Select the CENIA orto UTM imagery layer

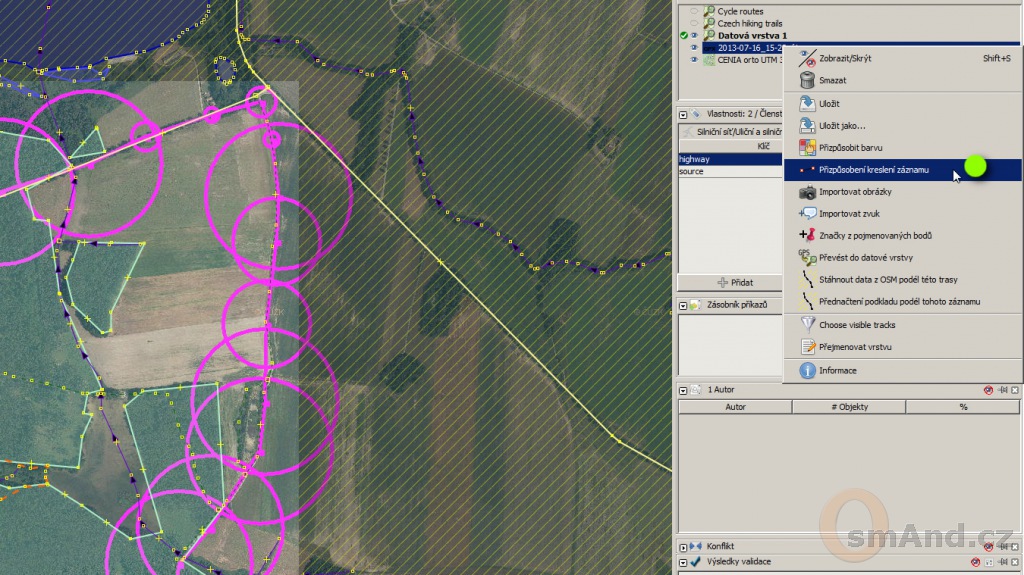click(748, 59)
